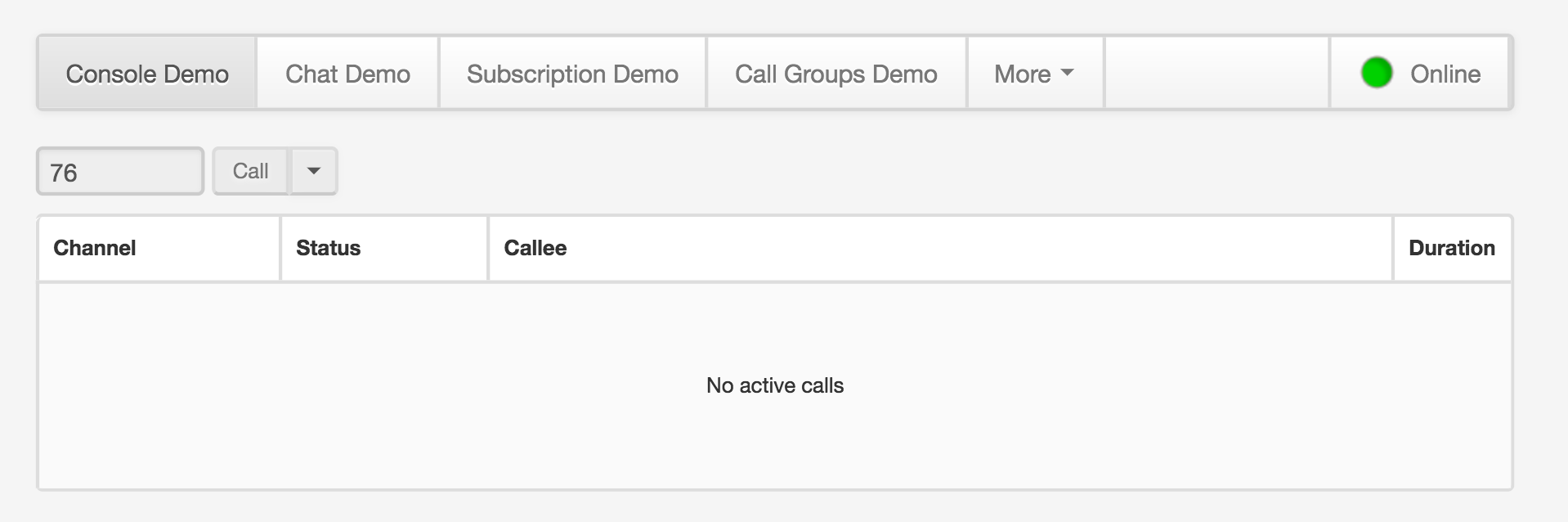Expand the Call button dropdown arrow
This screenshot has width=1568, height=522.
pyautogui.click(x=313, y=171)
